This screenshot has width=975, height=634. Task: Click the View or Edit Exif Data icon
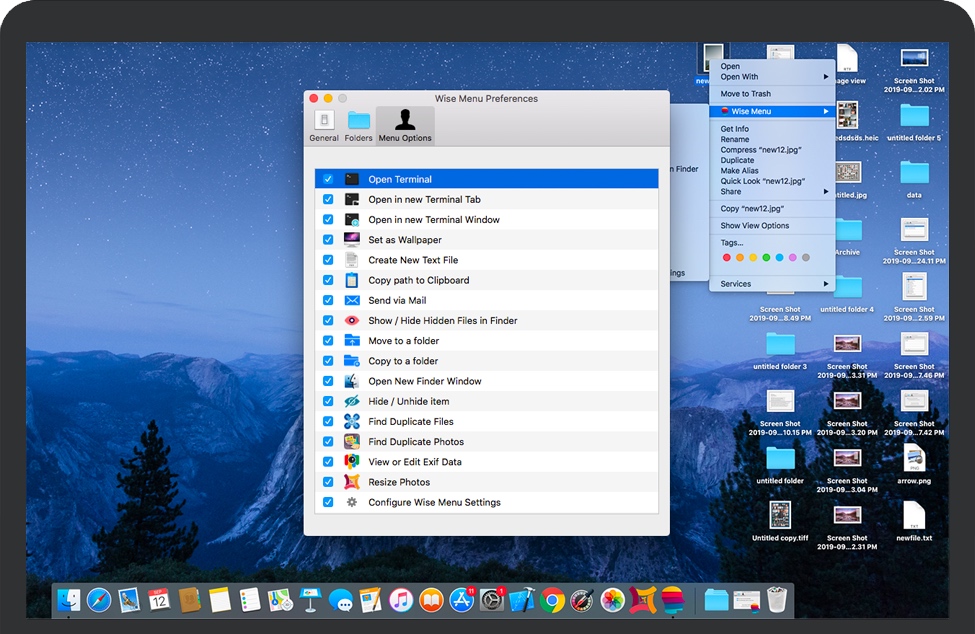coord(352,462)
